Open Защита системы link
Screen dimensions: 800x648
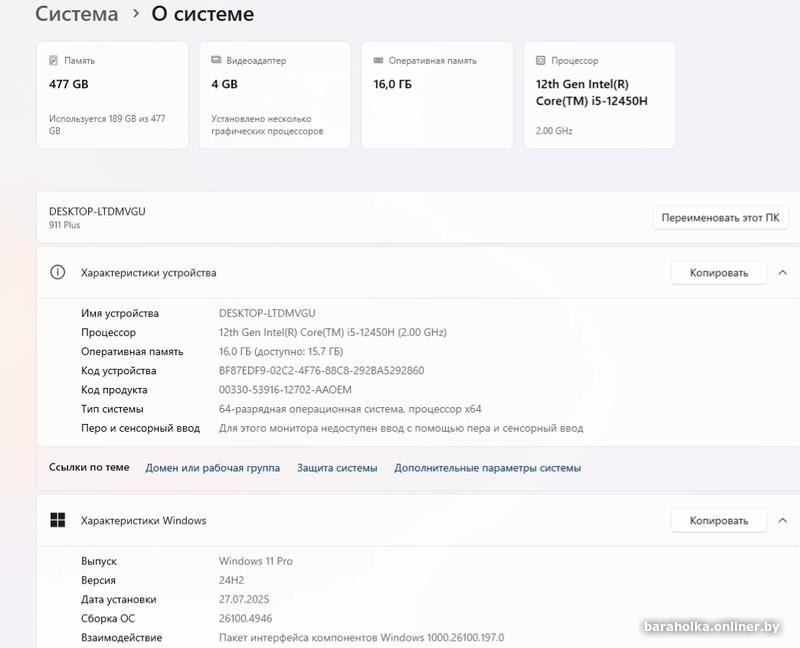(337, 468)
